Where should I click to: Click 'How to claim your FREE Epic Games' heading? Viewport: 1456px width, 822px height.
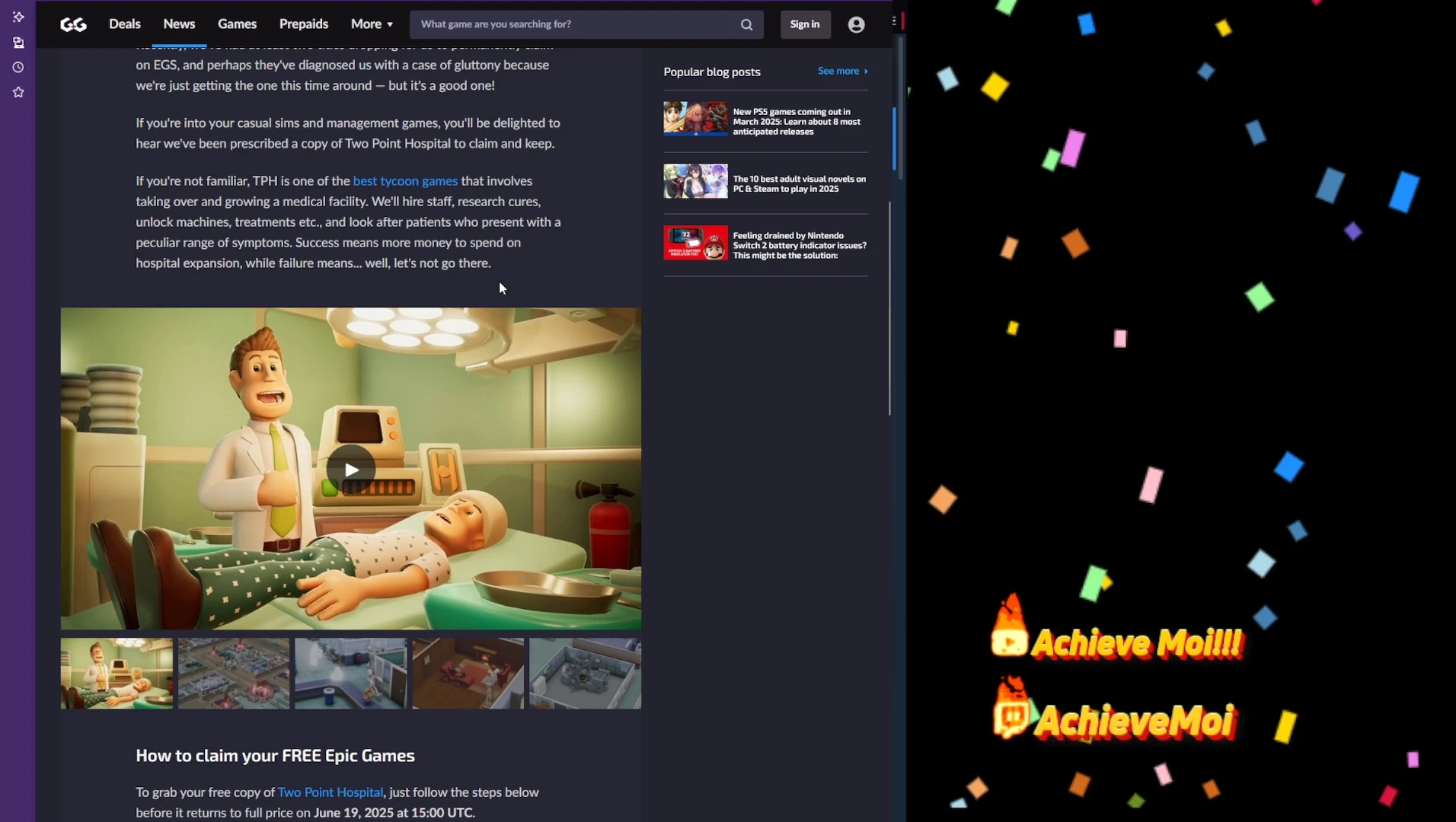pyautogui.click(x=275, y=756)
